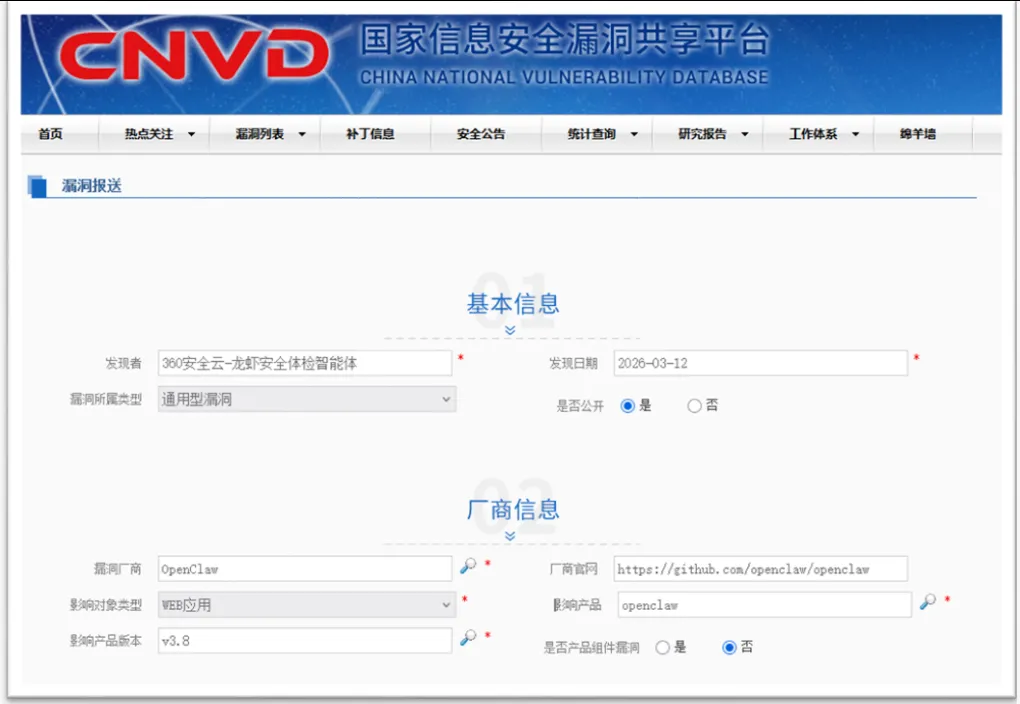Click the 热点关注 navigation item label
1020x704 pixels.
tap(149, 134)
